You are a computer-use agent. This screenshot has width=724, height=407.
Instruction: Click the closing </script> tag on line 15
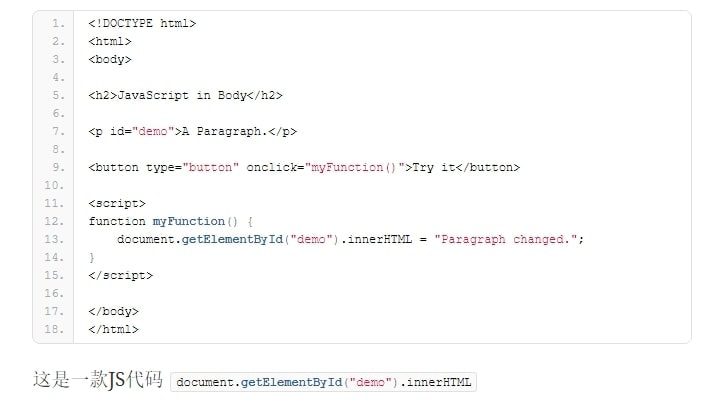121,275
